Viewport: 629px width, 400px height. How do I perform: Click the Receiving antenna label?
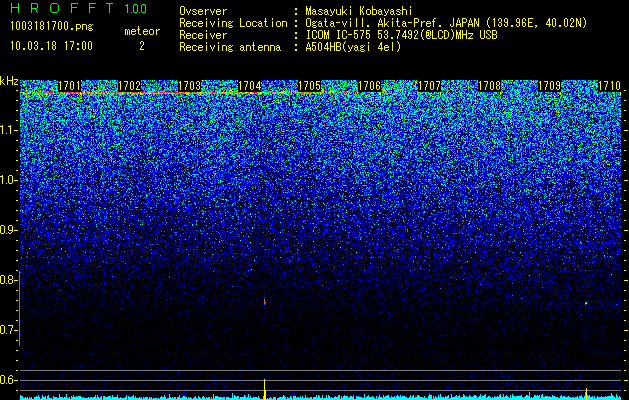point(230,47)
